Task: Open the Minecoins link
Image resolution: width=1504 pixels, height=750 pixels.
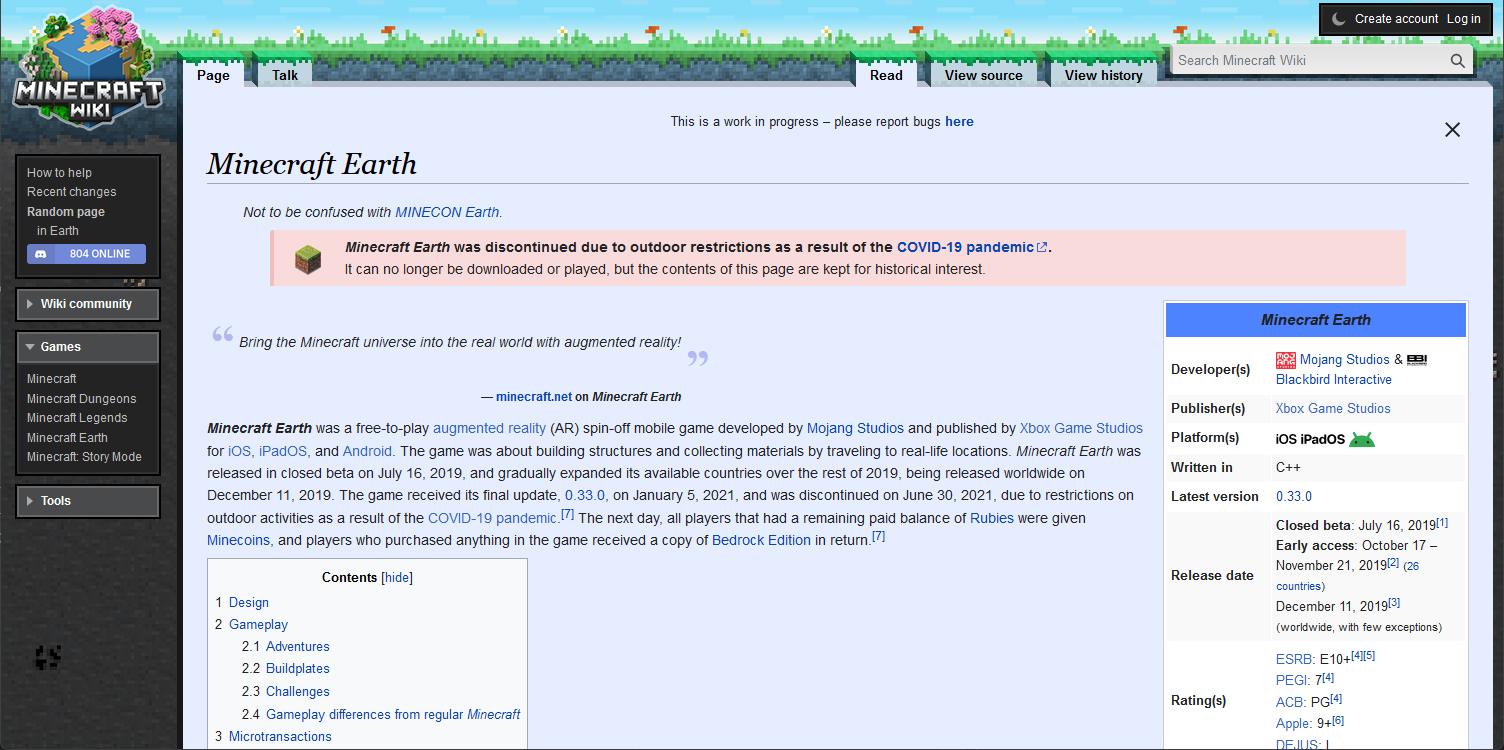Action: (x=239, y=541)
